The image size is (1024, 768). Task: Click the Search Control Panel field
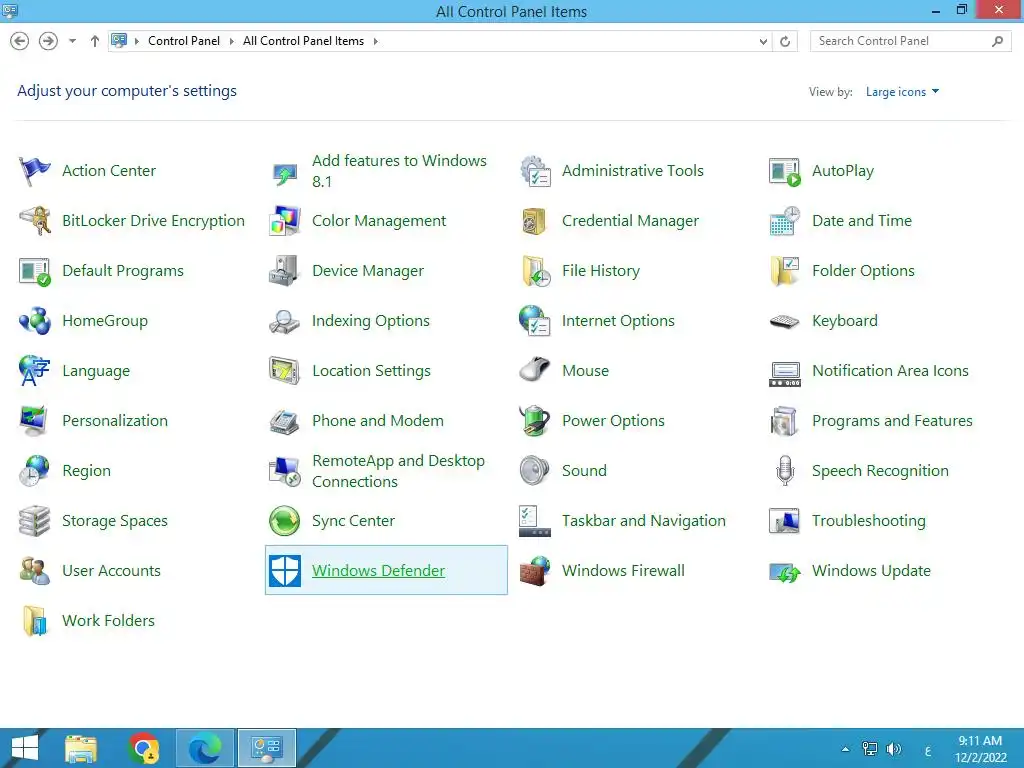coord(910,41)
